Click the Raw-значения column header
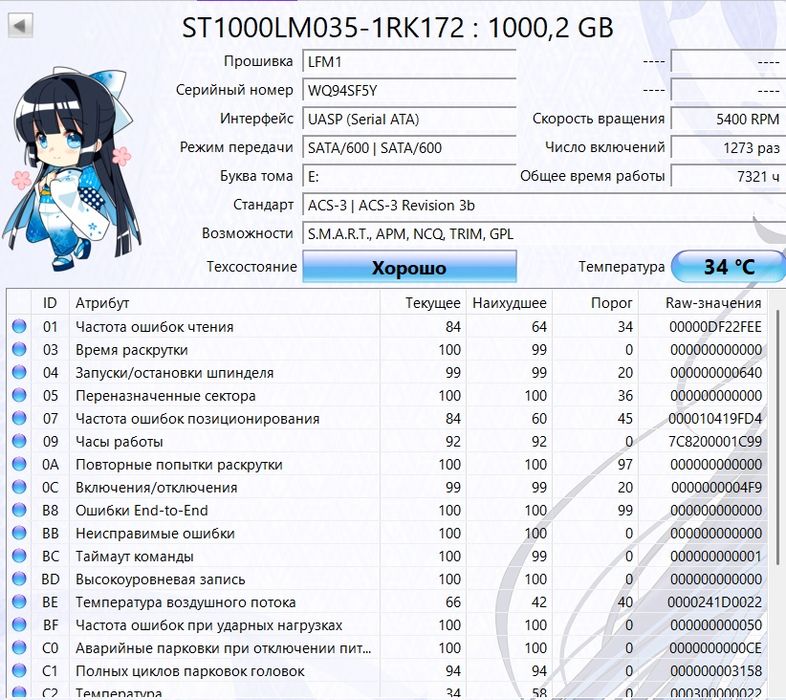The width and height of the screenshot is (786, 700). coord(703,303)
